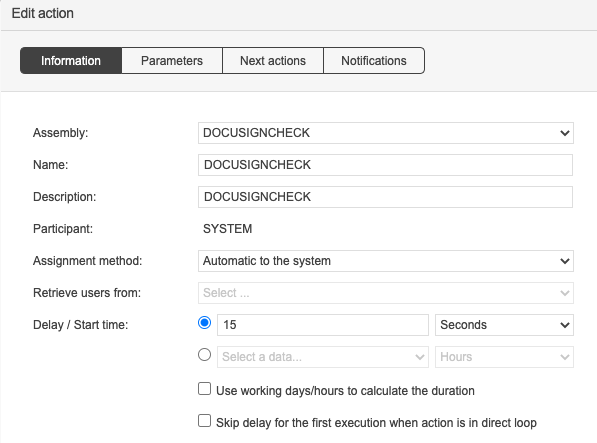This screenshot has width=597, height=443.
Task: Open the Seconds unit dropdown
Action: tap(504, 325)
